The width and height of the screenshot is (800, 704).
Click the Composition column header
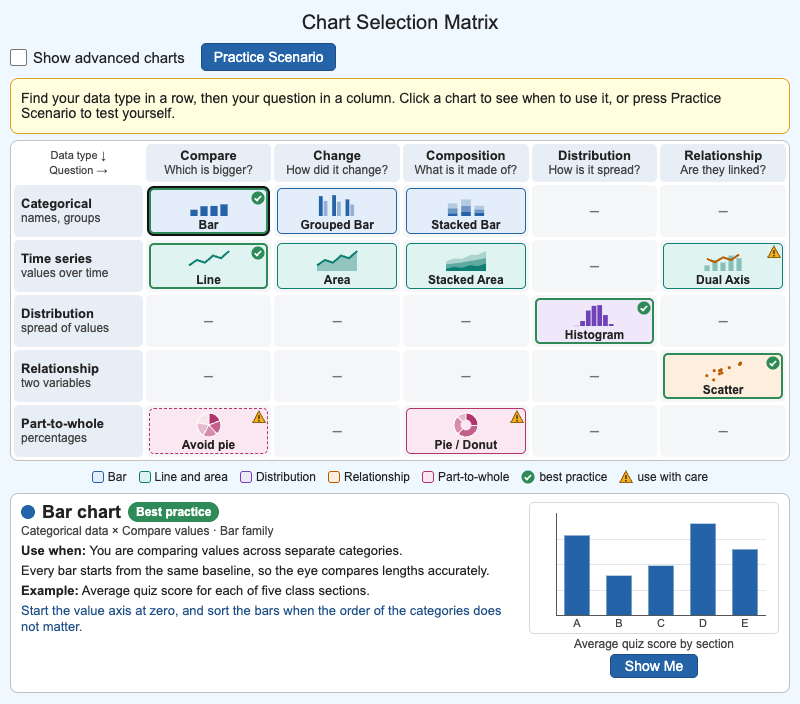466,163
